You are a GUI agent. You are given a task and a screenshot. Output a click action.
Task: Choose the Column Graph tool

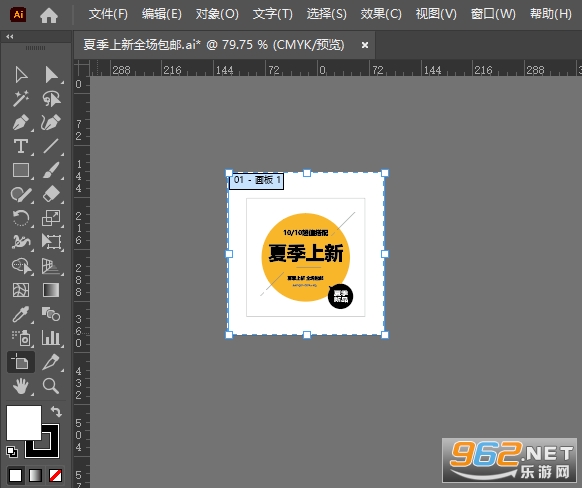tap(51, 338)
